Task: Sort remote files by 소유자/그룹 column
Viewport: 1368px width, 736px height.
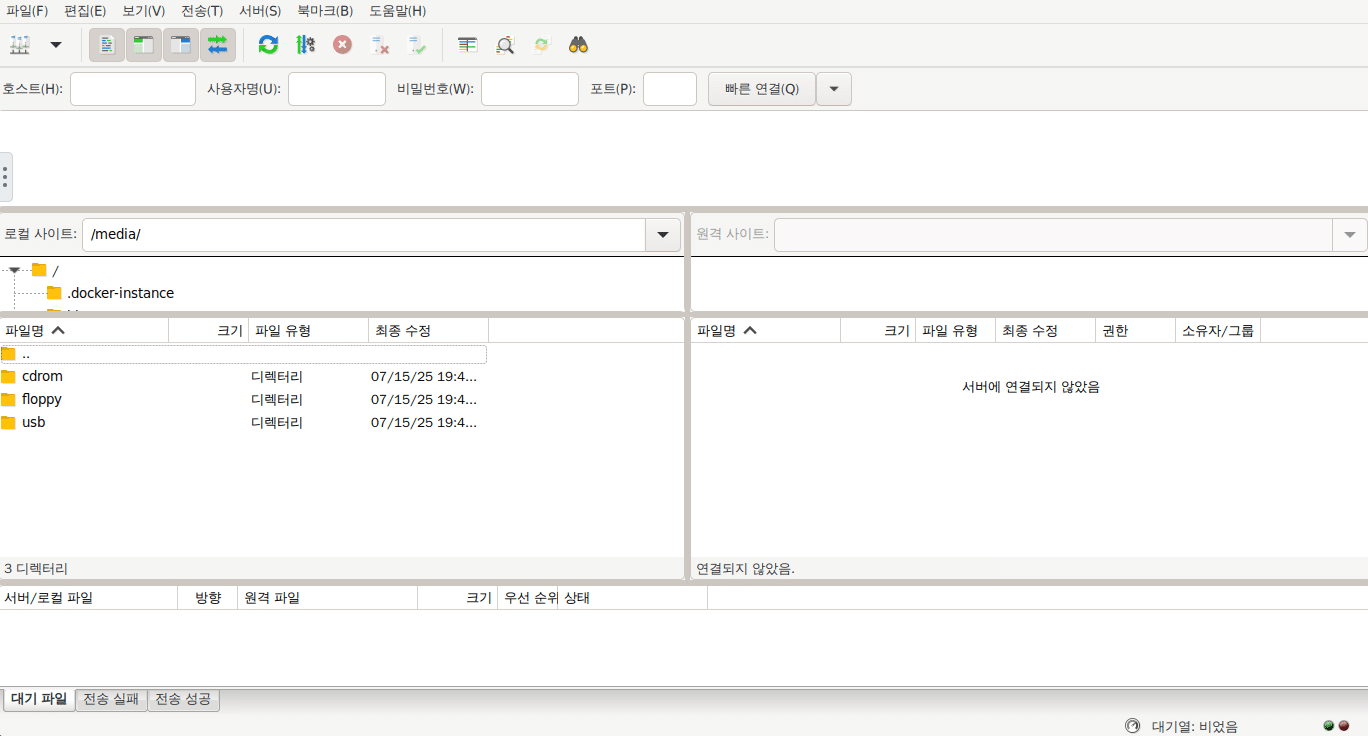Action: 1218,330
